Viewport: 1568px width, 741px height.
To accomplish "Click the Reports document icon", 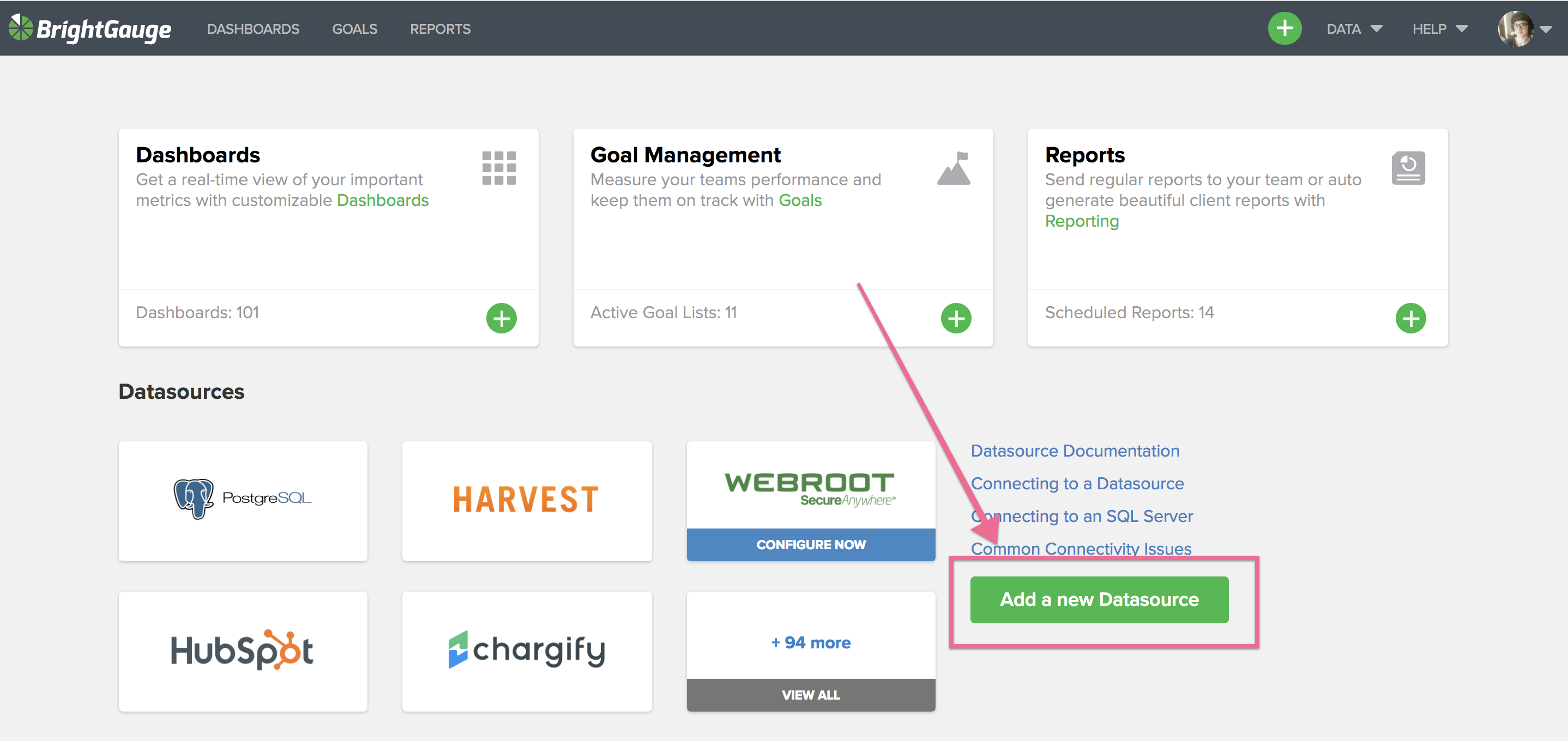I will pos(1408,168).
